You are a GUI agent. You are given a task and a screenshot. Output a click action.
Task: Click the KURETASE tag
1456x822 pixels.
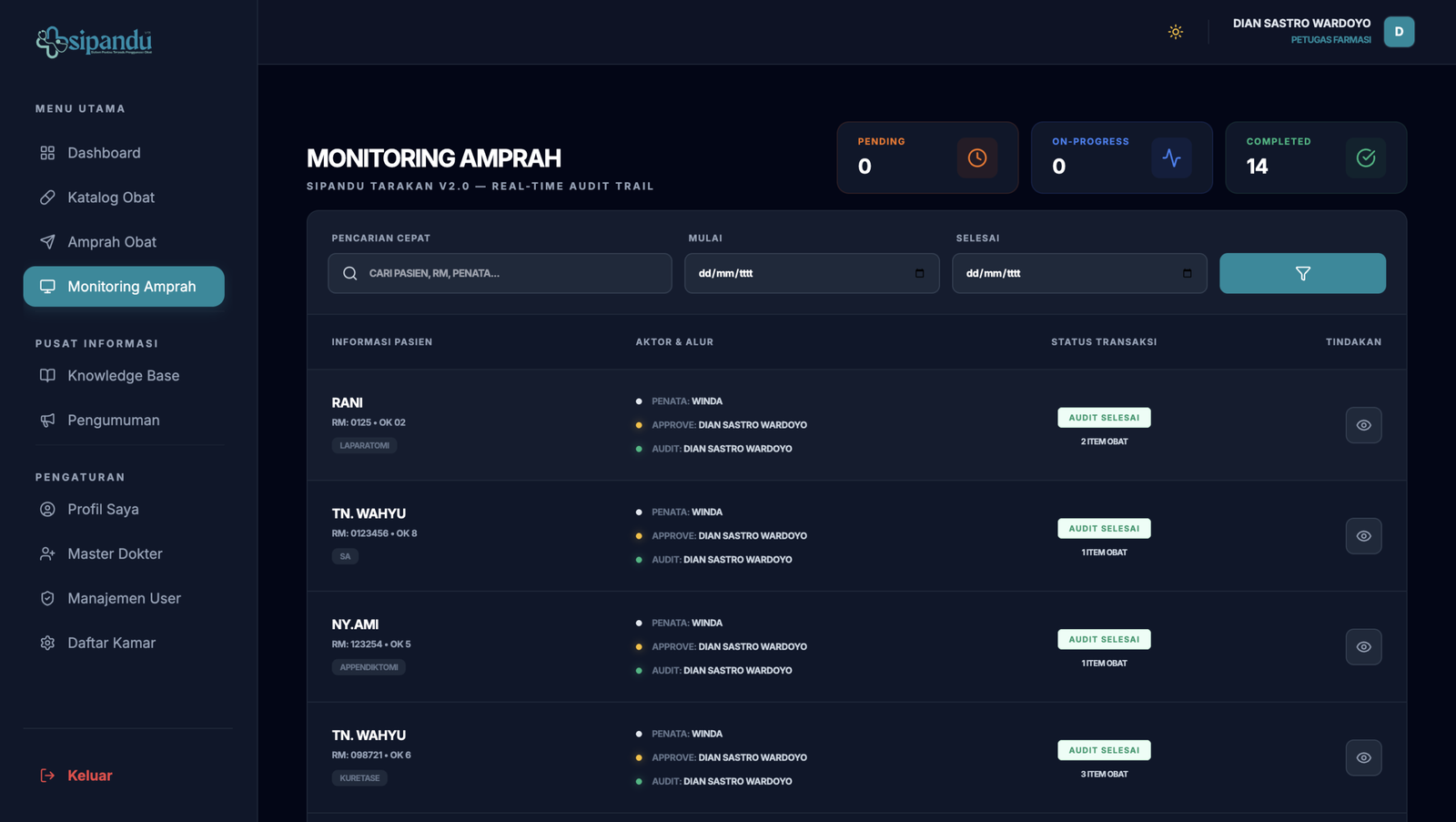click(359, 779)
